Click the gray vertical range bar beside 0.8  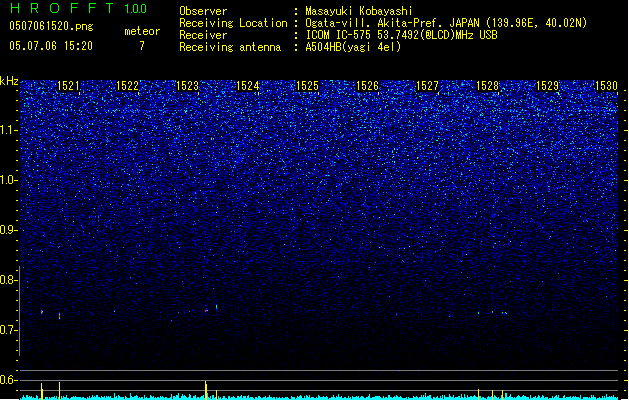coord(20,311)
